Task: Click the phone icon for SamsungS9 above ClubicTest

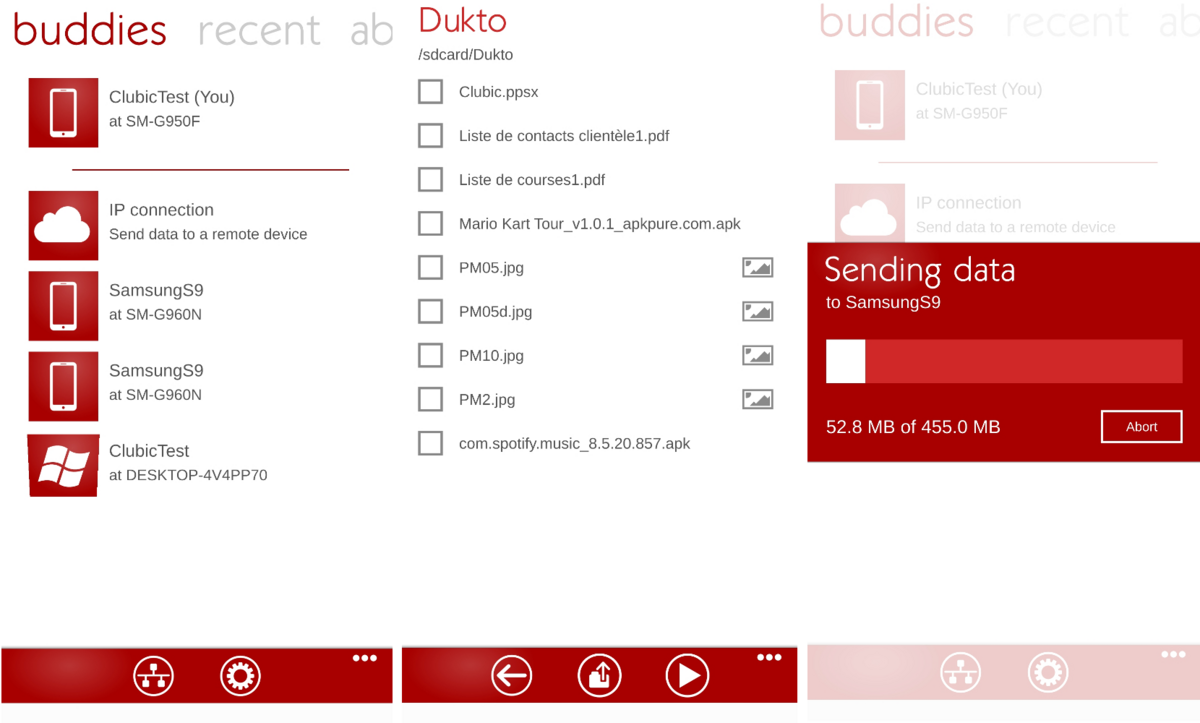Action: point(63,386)
